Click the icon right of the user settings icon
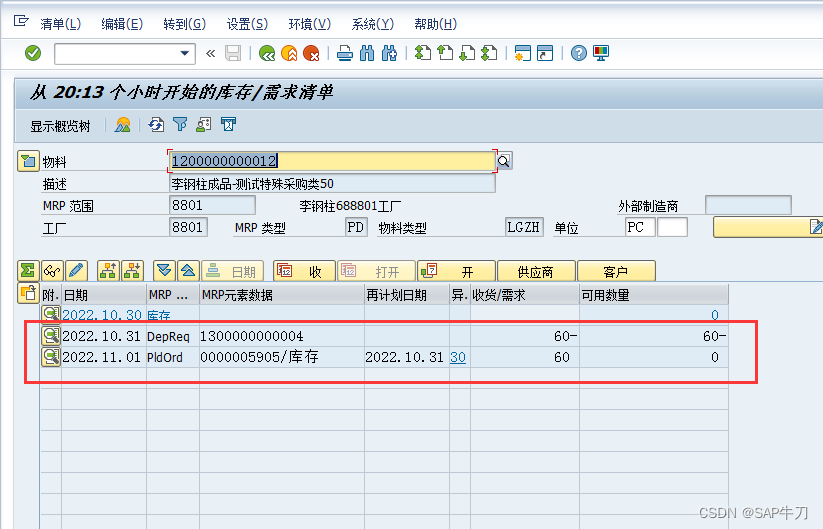Image resolution: width=823 pixels, height=529 pixels. [x=228, y=125]
